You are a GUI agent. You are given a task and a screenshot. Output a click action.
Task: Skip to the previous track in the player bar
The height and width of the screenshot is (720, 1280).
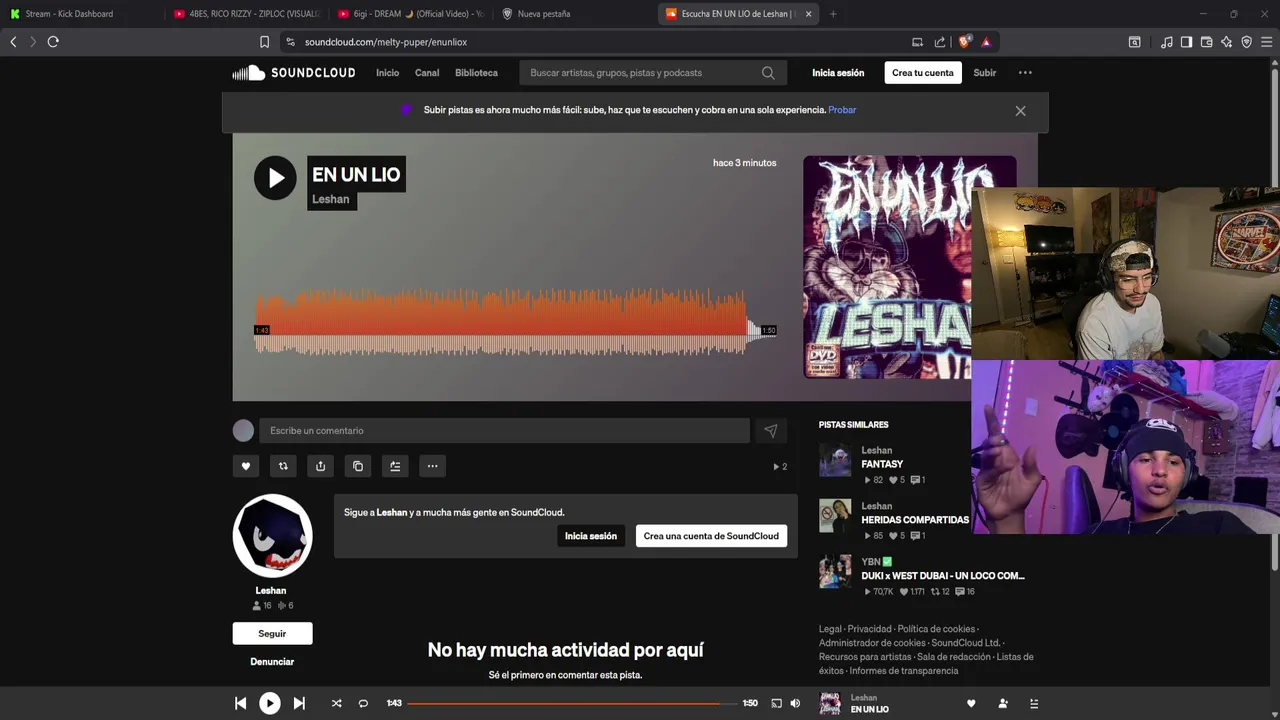point(240,704)
